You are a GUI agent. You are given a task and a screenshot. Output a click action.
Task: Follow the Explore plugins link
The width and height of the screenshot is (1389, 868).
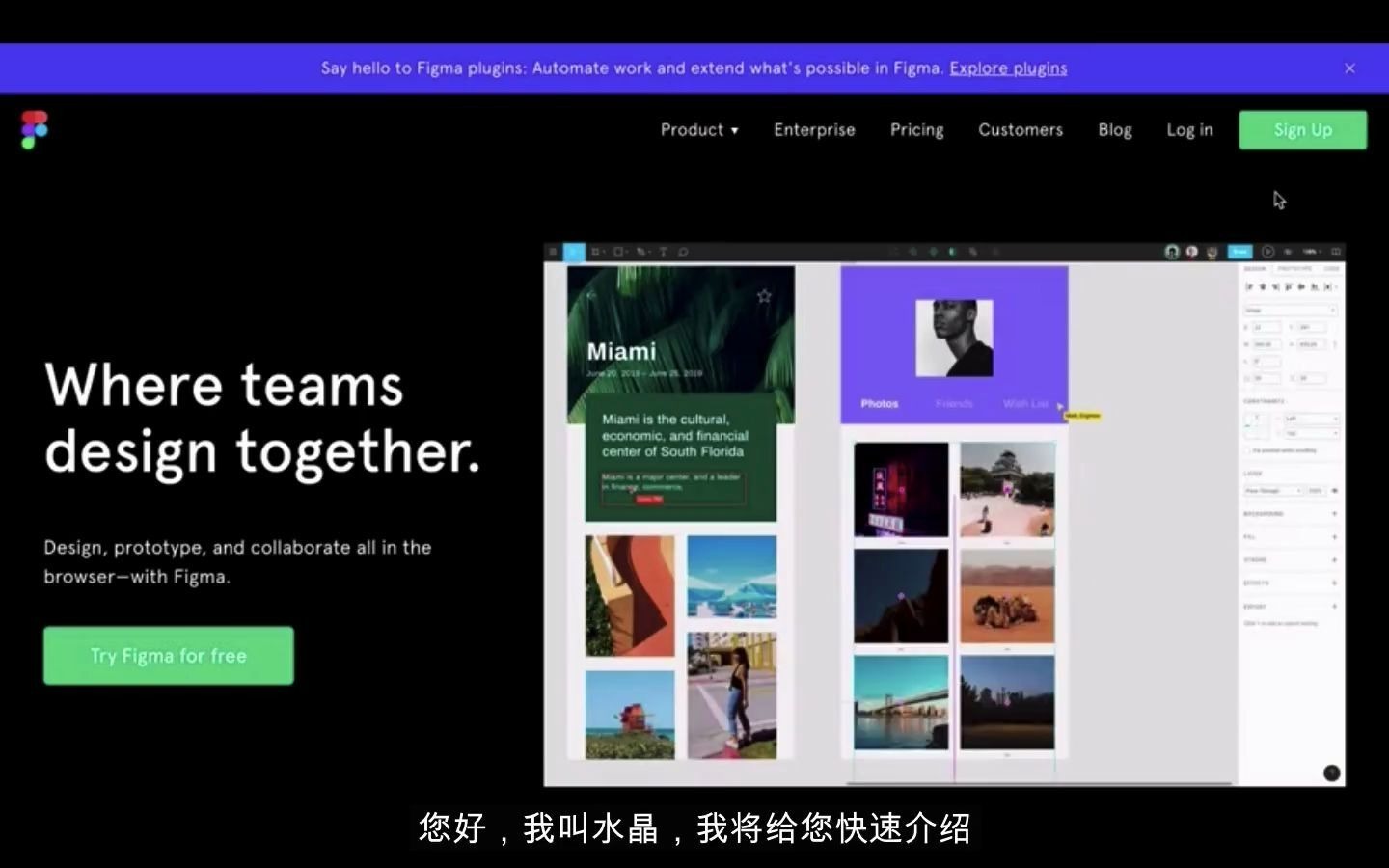1008,68
